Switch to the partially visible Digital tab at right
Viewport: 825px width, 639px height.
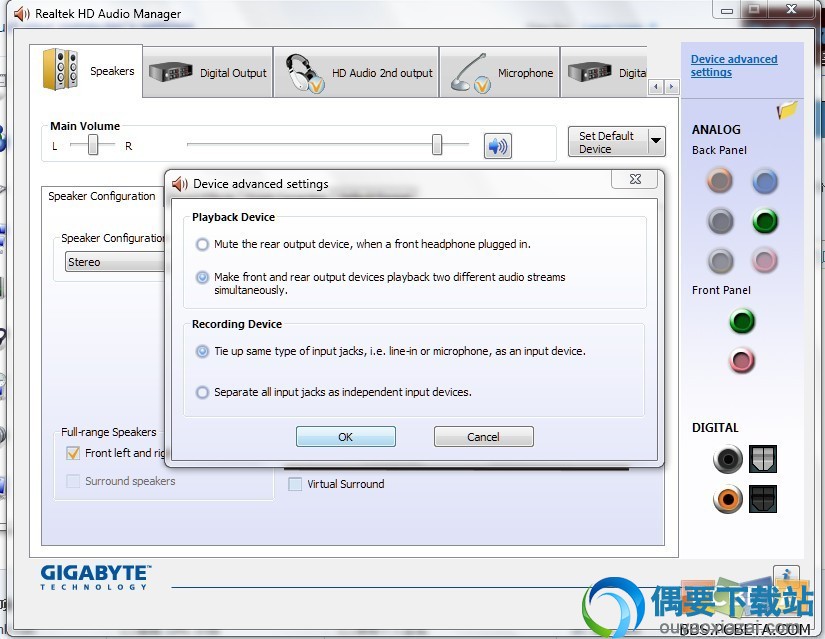point(604,73)
